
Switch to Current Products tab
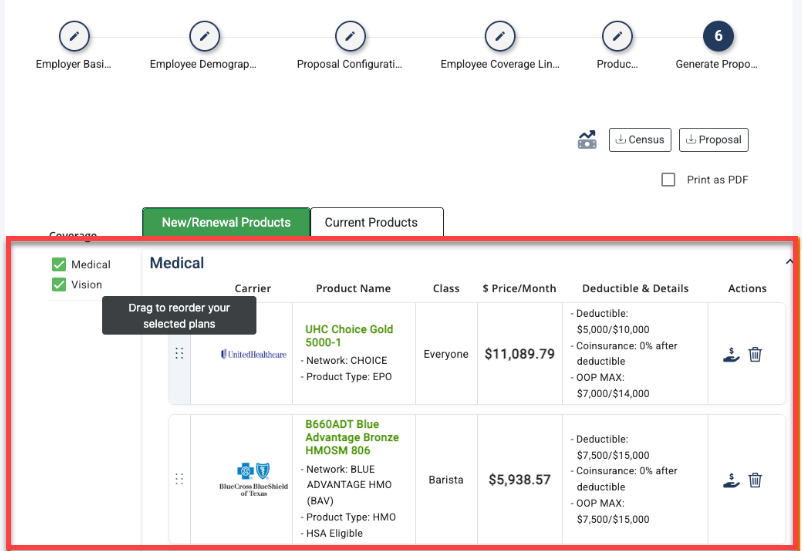(377, 222)
